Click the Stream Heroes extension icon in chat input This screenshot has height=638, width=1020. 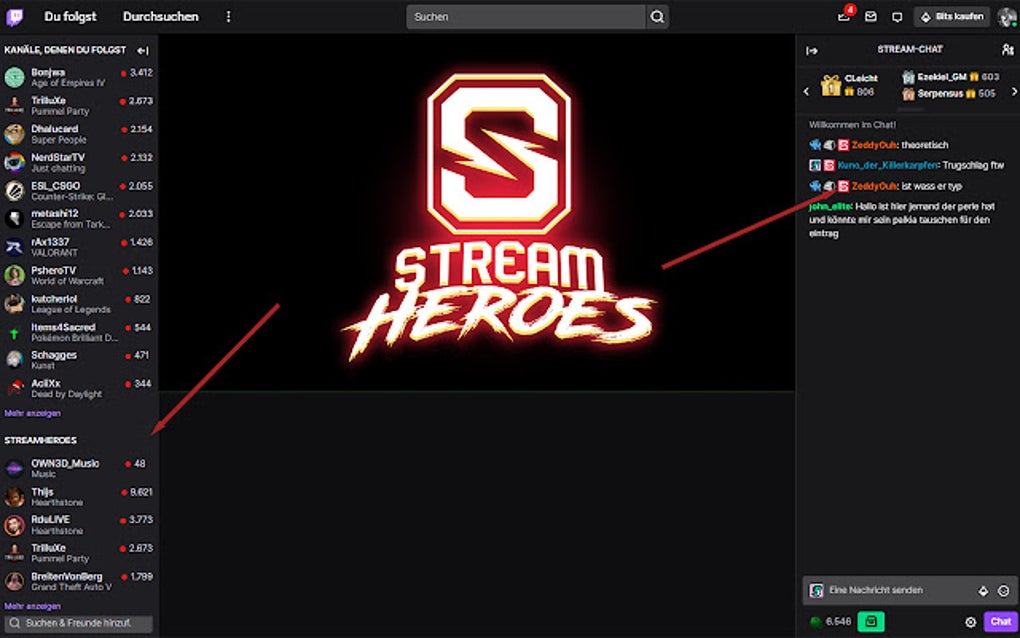coord(816,590)
